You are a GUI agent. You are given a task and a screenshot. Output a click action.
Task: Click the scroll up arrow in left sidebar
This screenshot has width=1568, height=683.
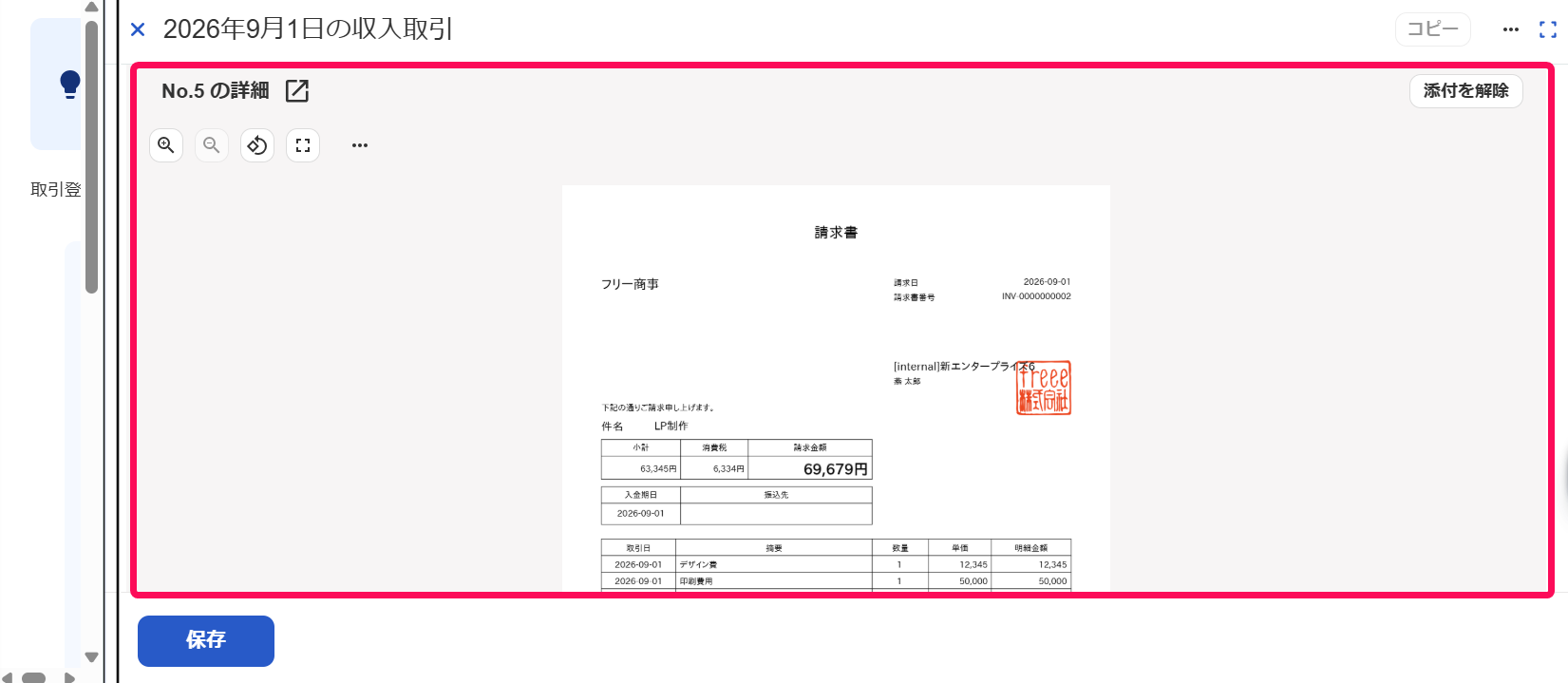coord(92,8)
